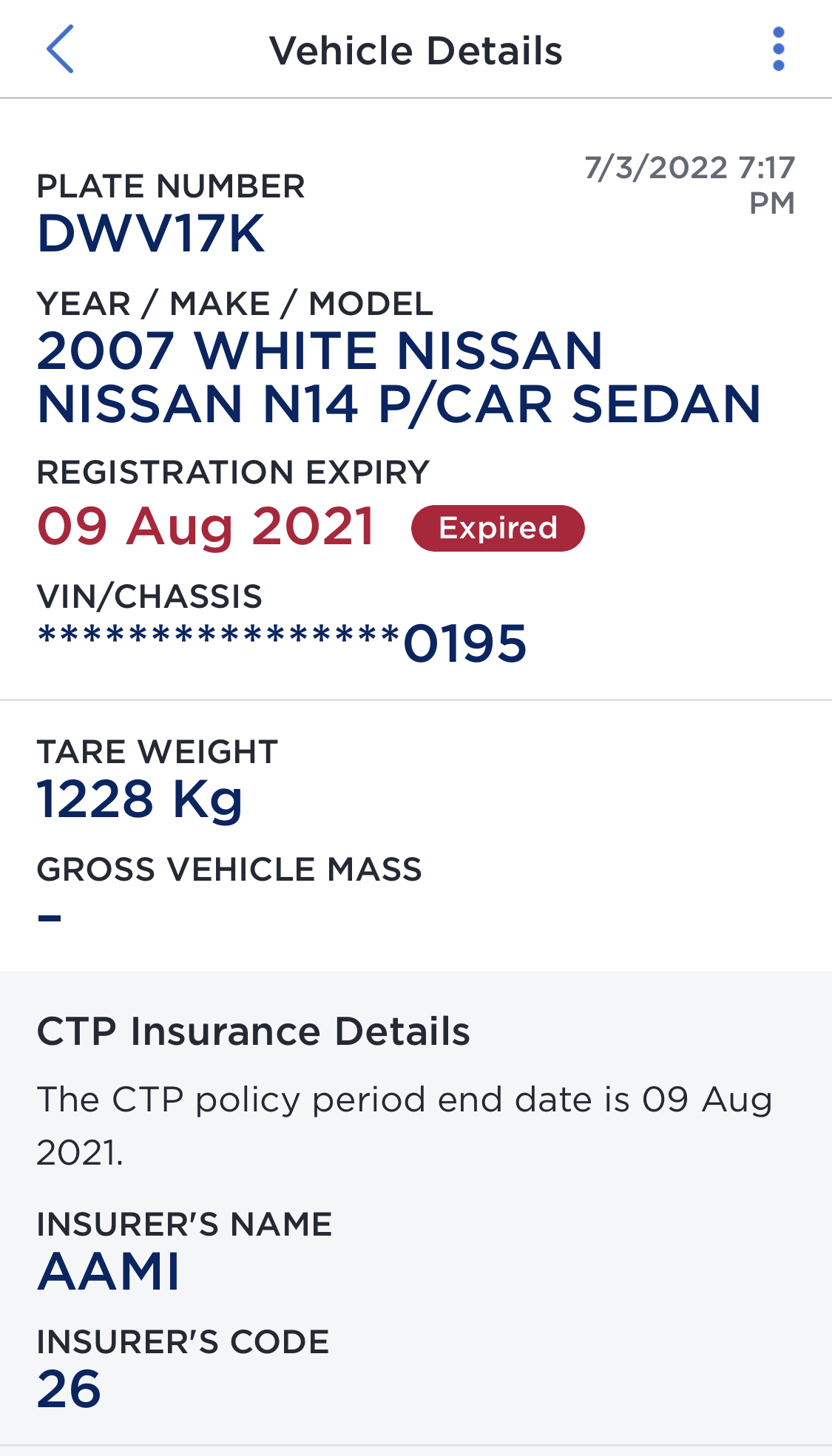Select the 2007 White Nissan model text
Viewport: 832px width, 1456px height.
pos(399,377)
